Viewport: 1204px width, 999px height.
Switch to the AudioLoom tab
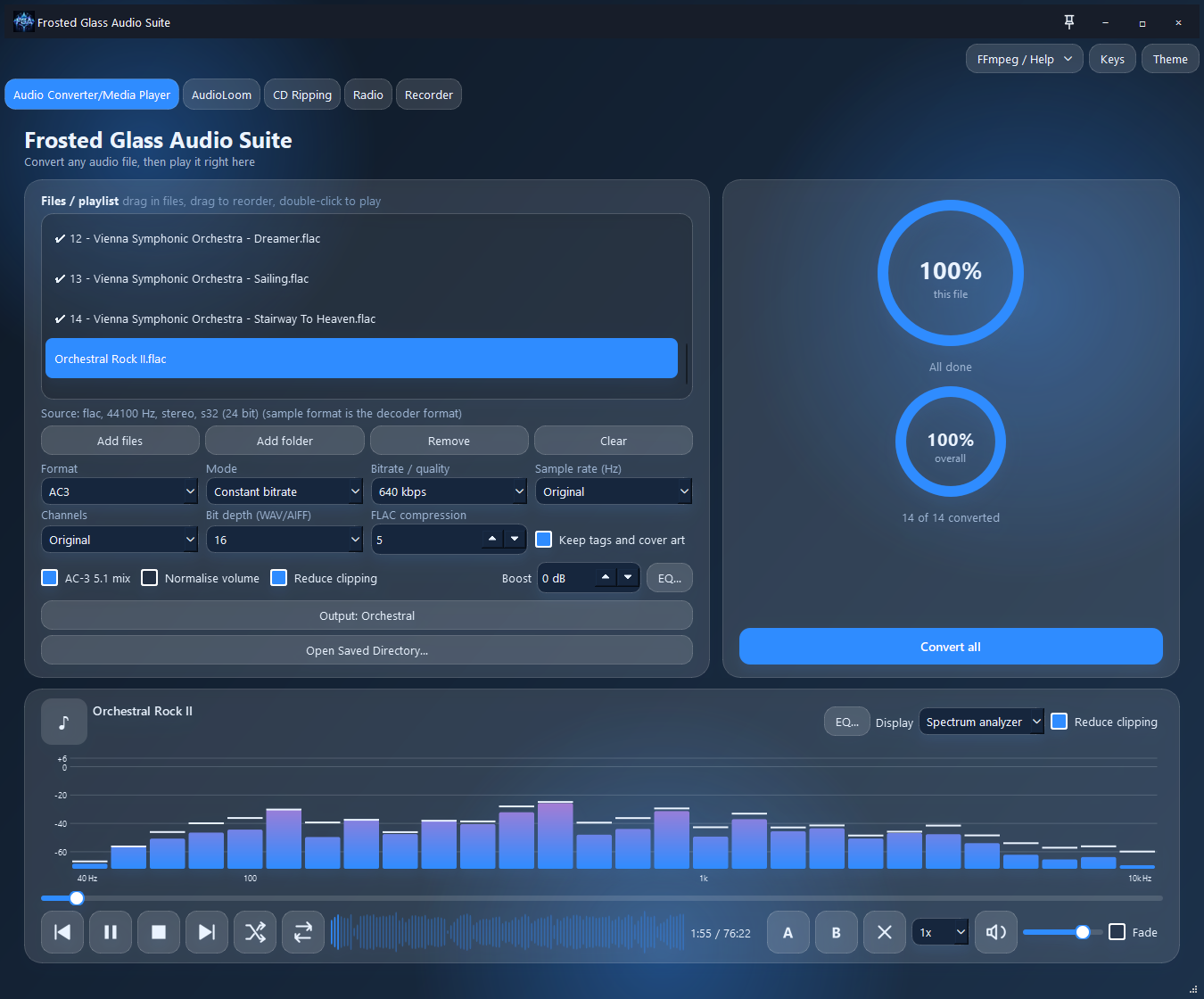point(221,95)
